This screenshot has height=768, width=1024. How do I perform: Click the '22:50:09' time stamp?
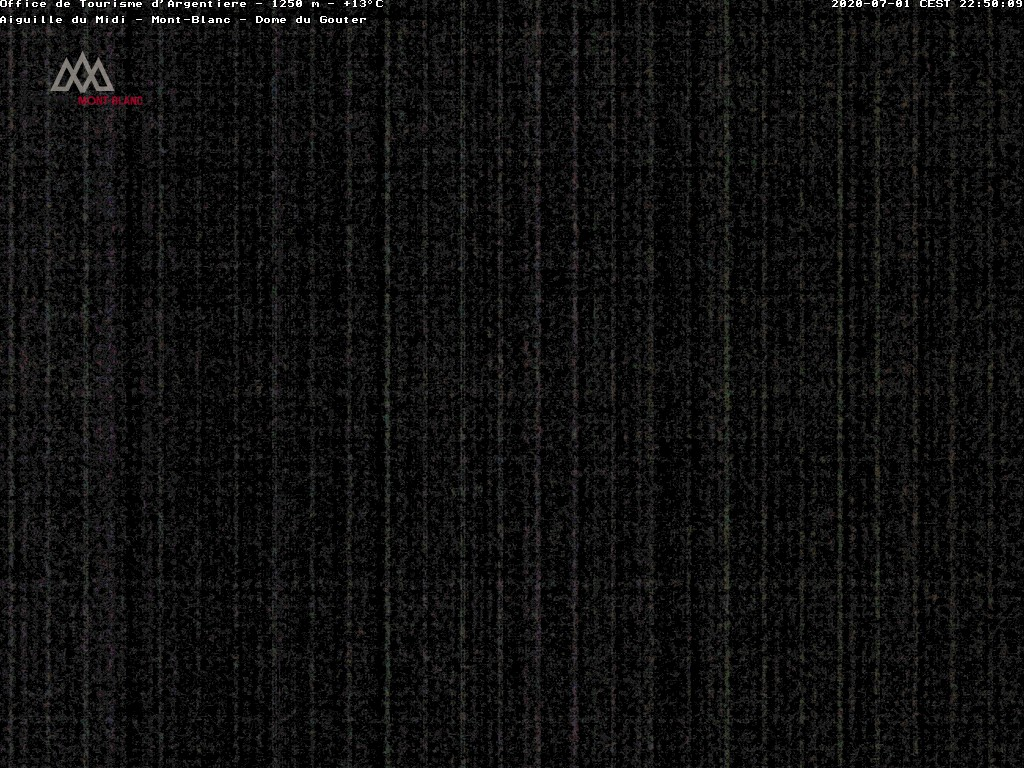click(991, 4)
